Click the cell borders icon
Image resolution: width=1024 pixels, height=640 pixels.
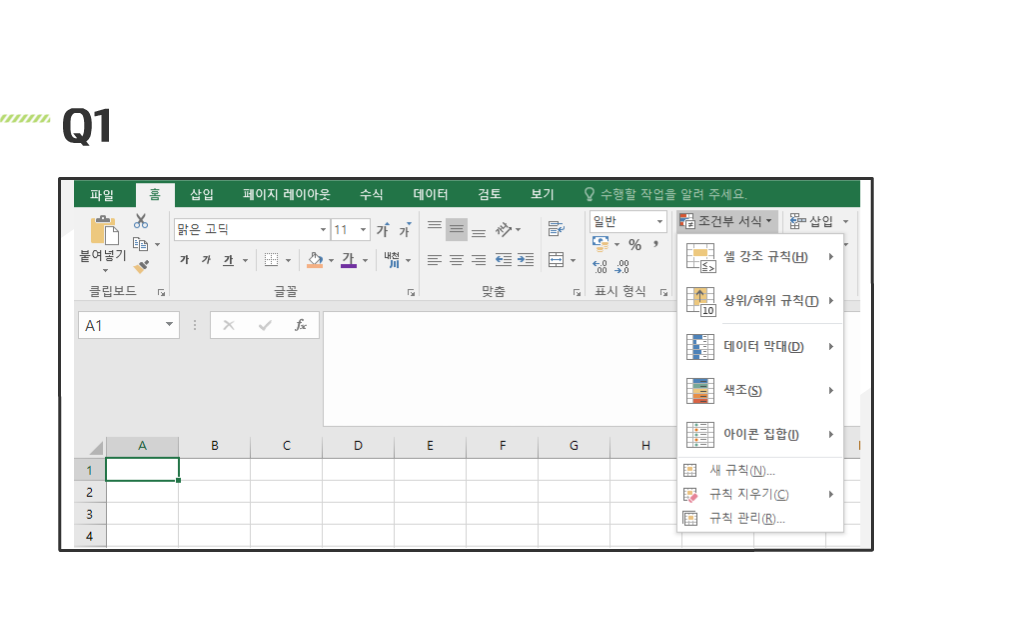[x=271, y=260]
